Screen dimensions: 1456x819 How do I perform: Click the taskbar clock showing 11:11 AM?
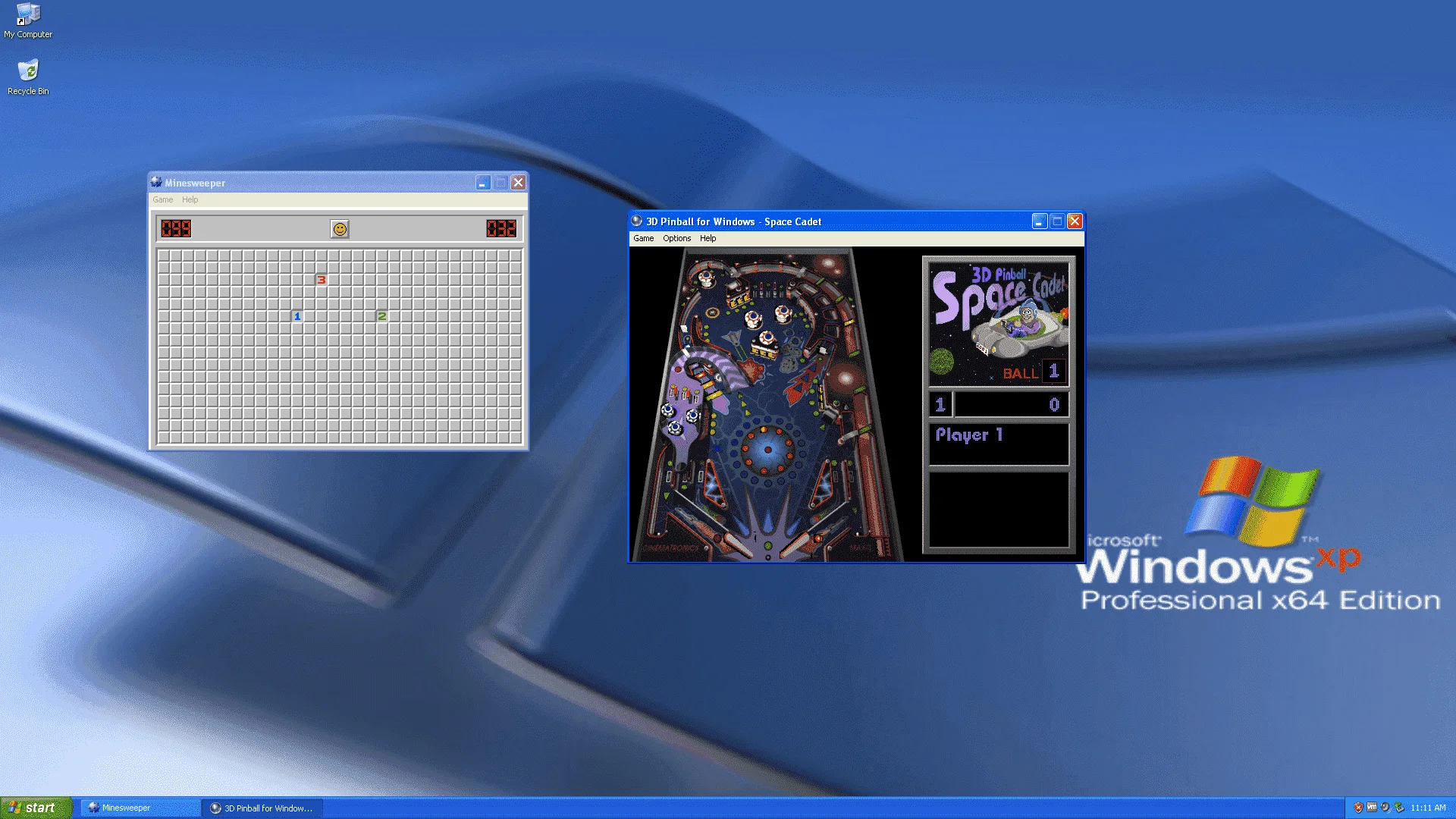(x=1428, y=808)
